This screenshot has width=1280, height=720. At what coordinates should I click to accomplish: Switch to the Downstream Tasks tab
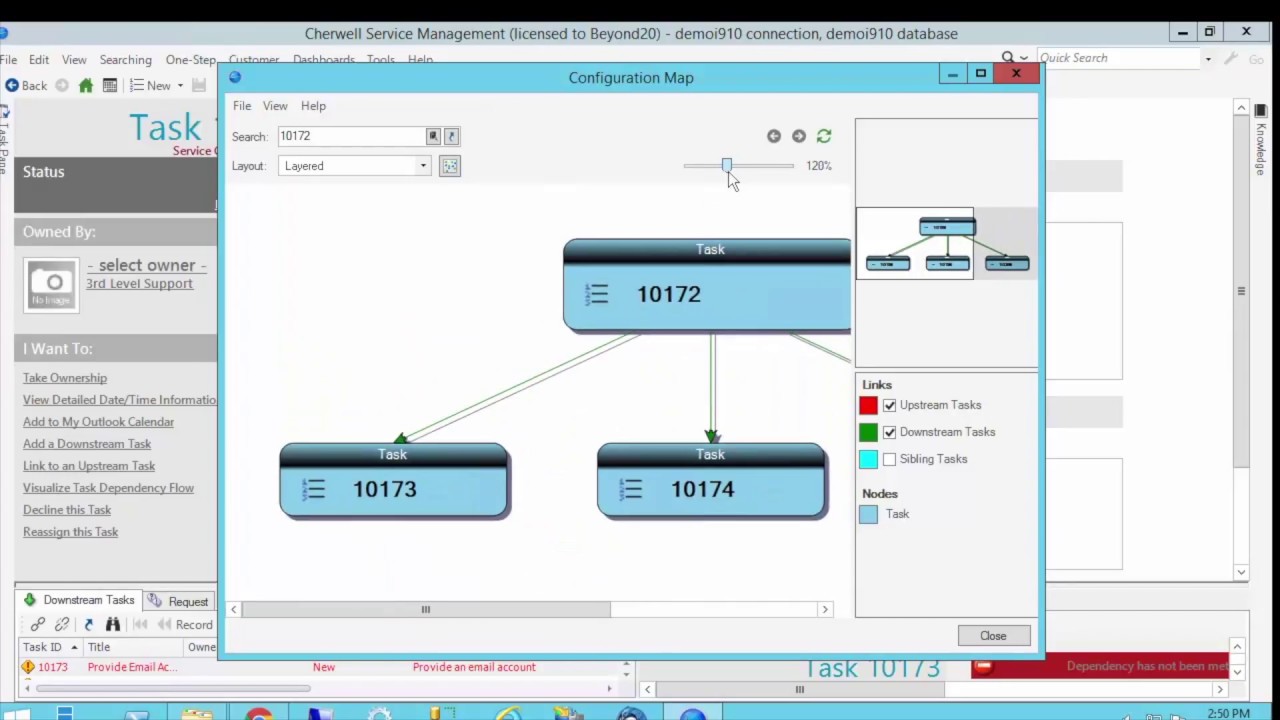tap(78, 600)
